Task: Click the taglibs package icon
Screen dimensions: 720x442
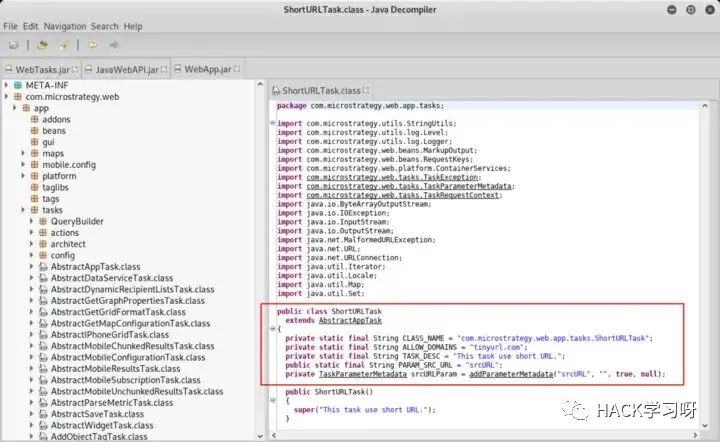Action: [x=34, y=187]
